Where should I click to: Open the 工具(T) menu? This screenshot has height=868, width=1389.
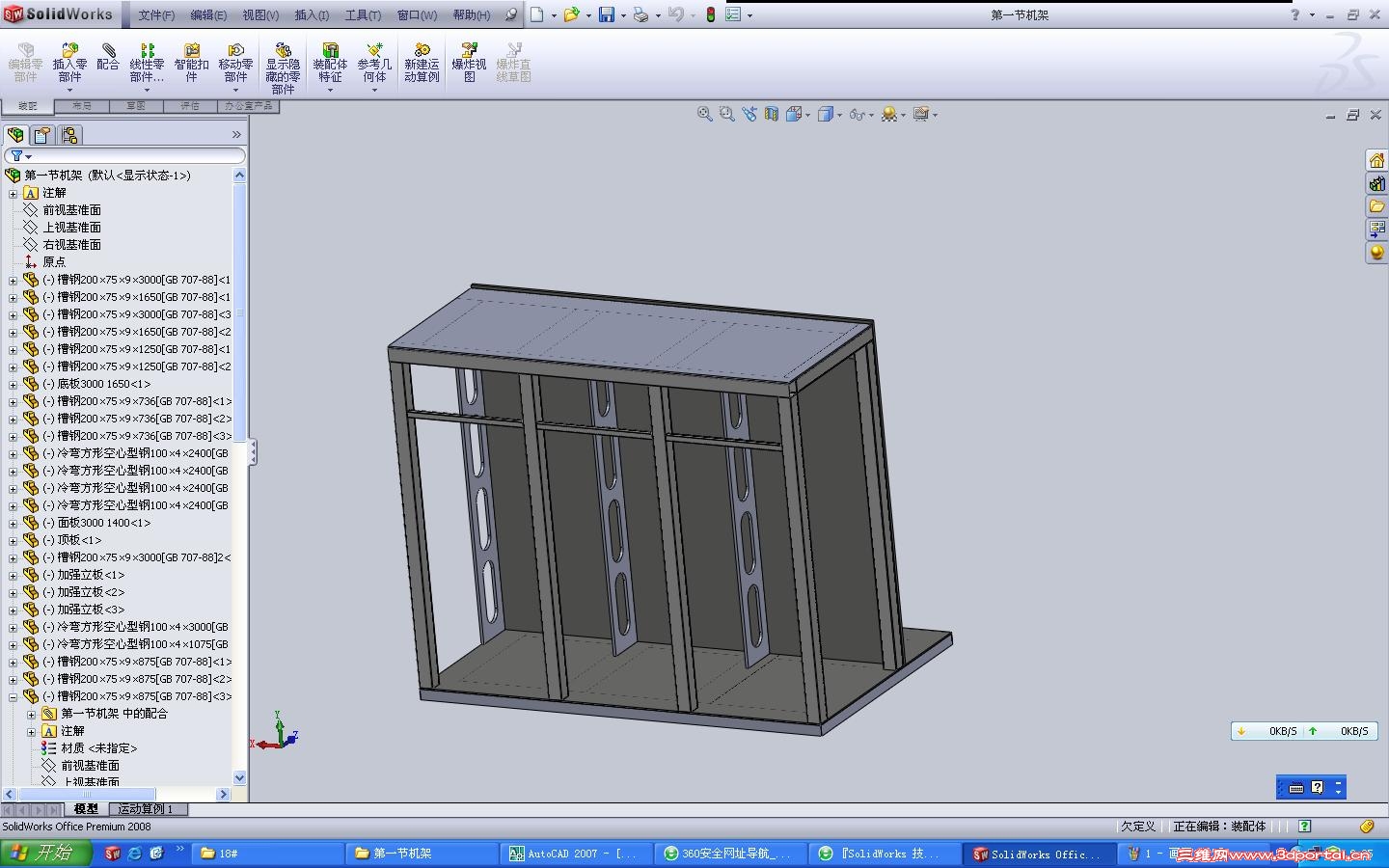click(x=363, y=14)
